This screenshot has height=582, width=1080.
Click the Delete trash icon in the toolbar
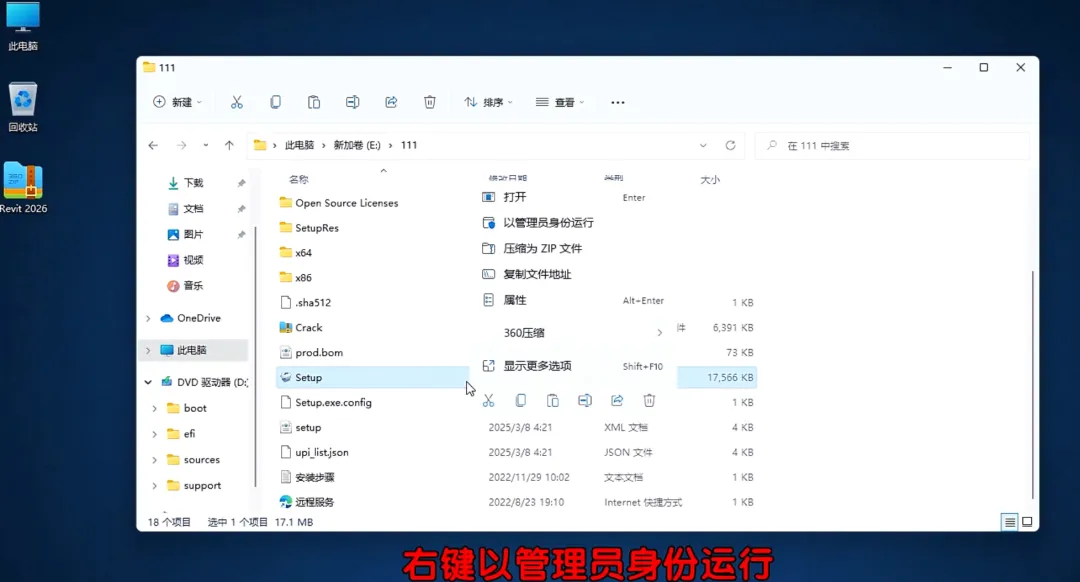point(429,102)
